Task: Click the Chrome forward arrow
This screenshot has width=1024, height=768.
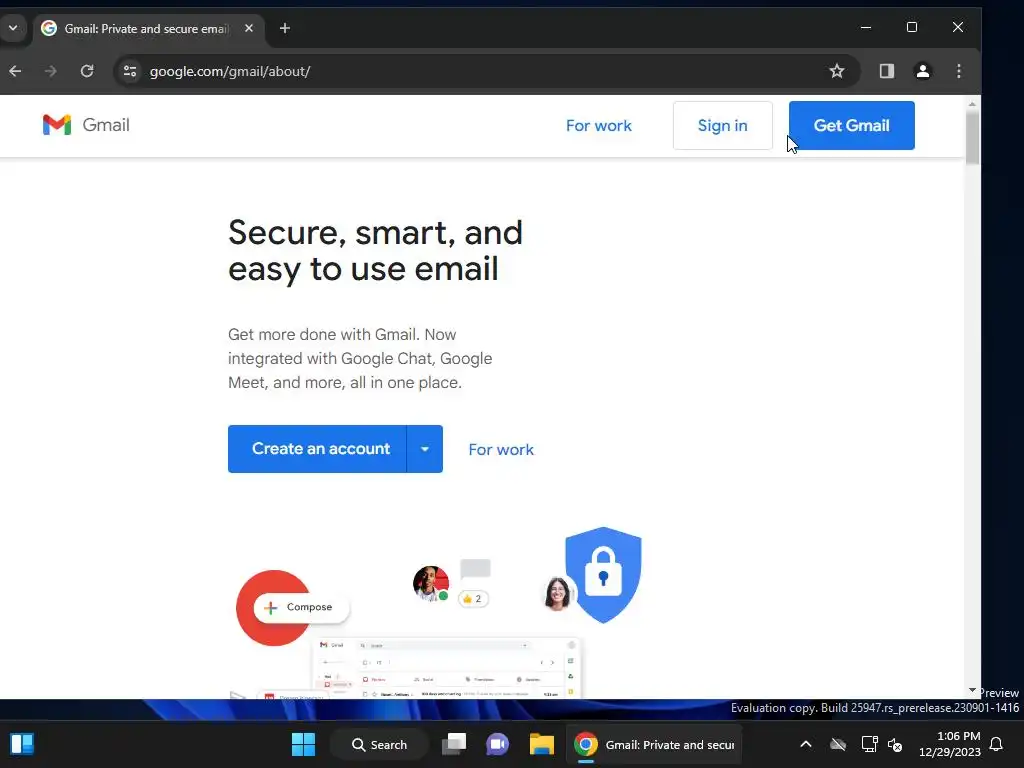Action: click(x=50, y=71)
